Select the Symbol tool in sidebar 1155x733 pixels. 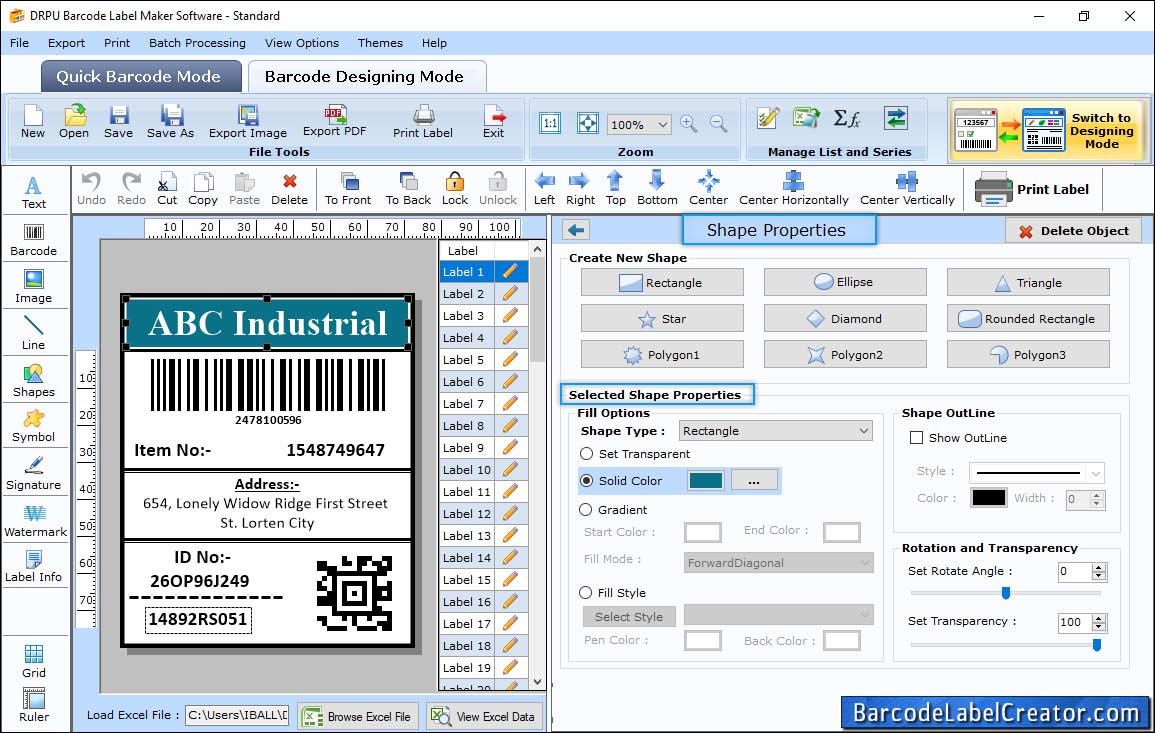tap(33, 427)
